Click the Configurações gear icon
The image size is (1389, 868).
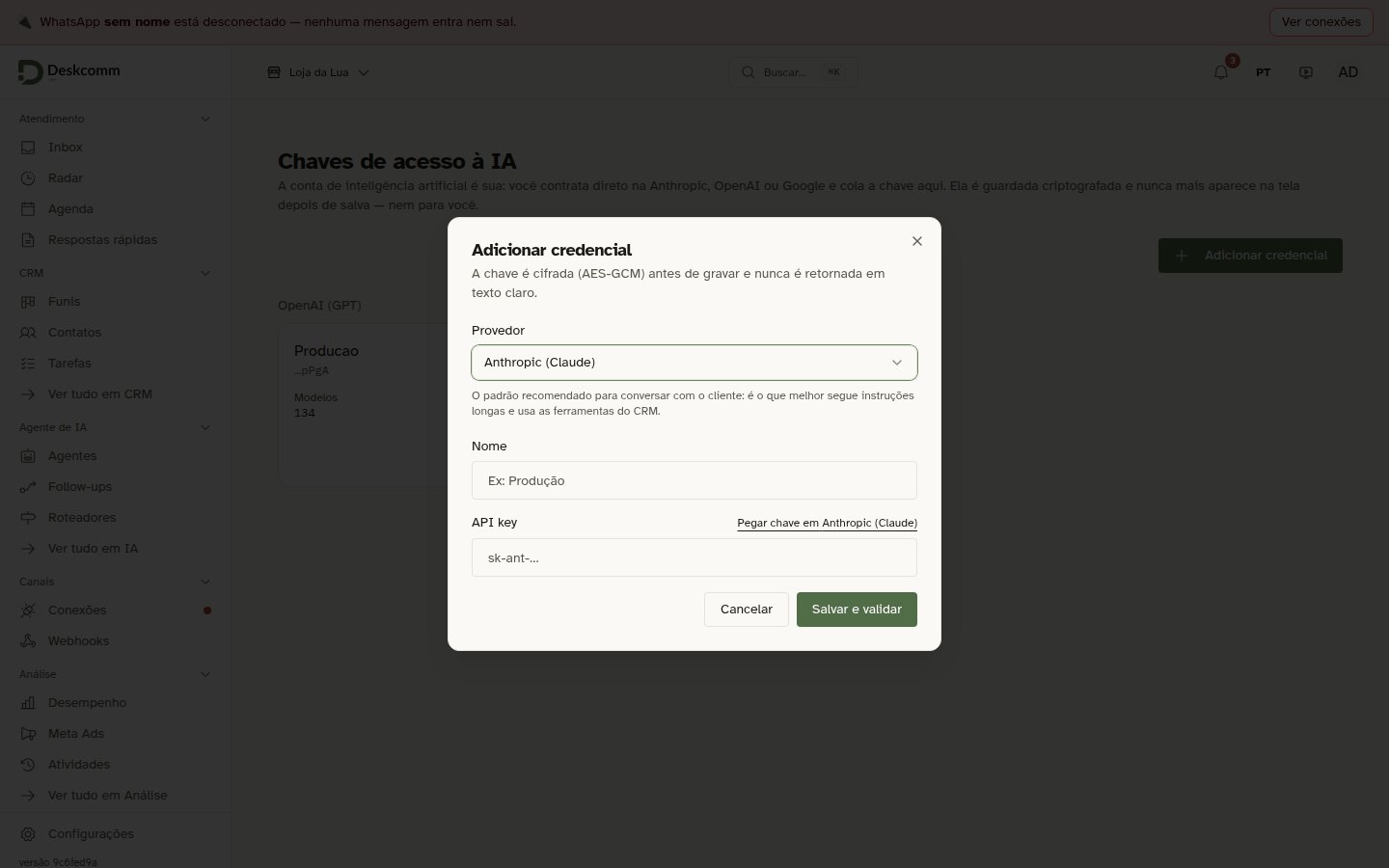click(x=28, y=834)
